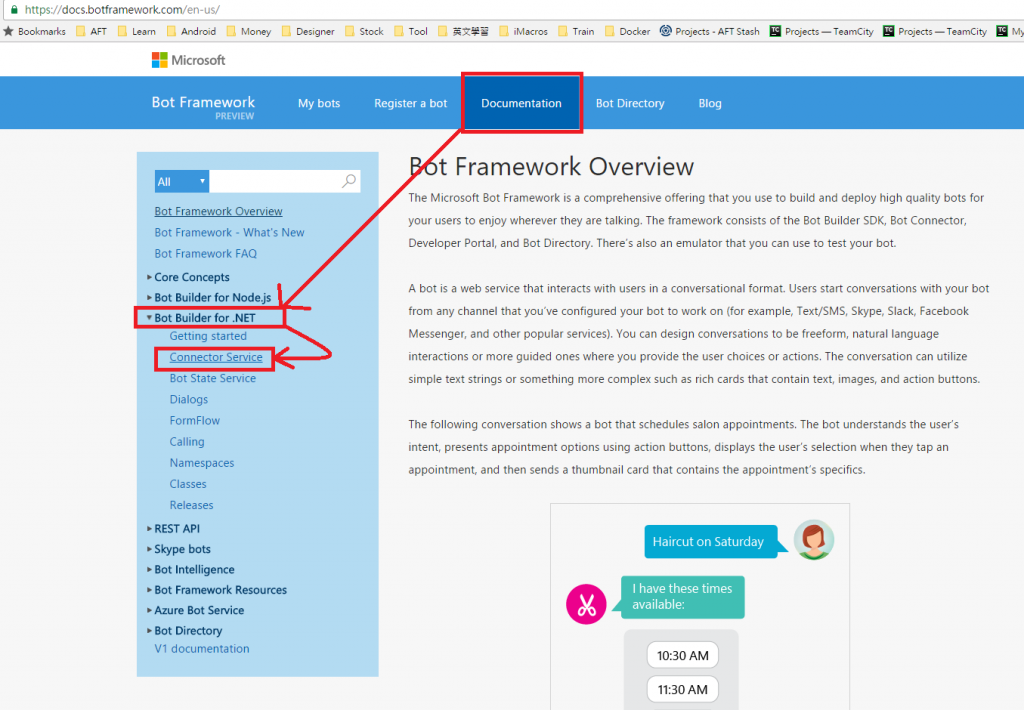Open the Docker bookmark folder

tap(628, 31)
